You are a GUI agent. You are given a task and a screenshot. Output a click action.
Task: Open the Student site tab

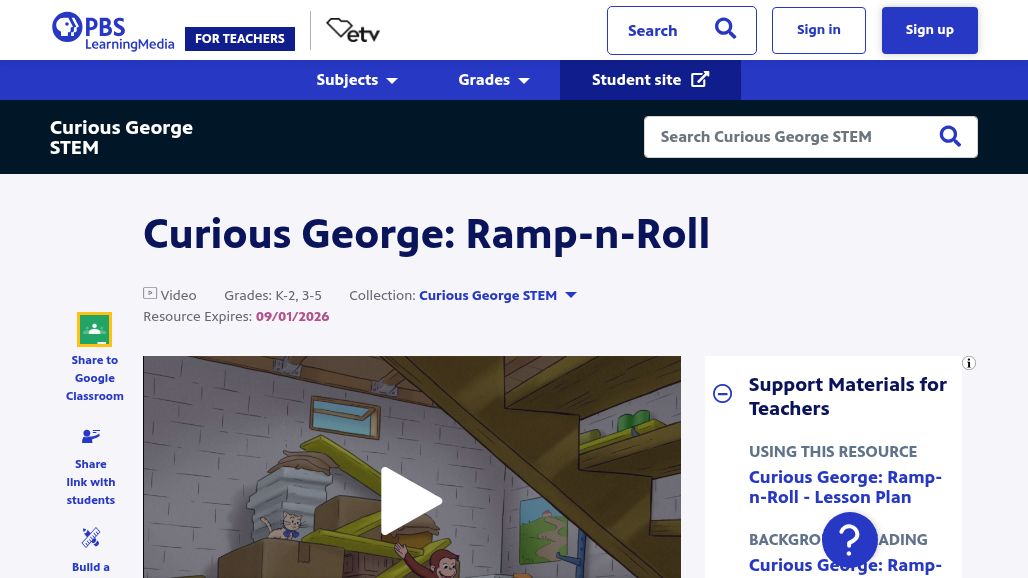[650, 80]
